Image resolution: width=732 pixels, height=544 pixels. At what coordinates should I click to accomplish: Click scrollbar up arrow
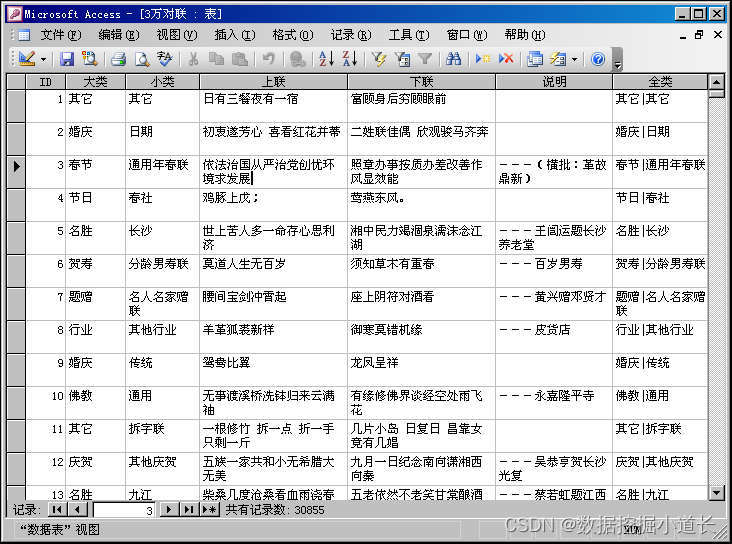(x=716, y=83)
